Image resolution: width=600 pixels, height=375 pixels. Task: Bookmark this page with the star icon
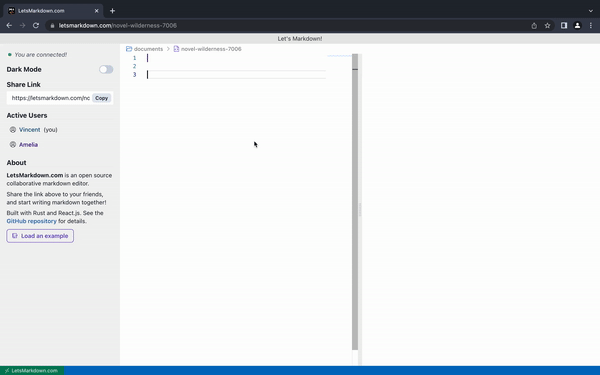point(548,26)
